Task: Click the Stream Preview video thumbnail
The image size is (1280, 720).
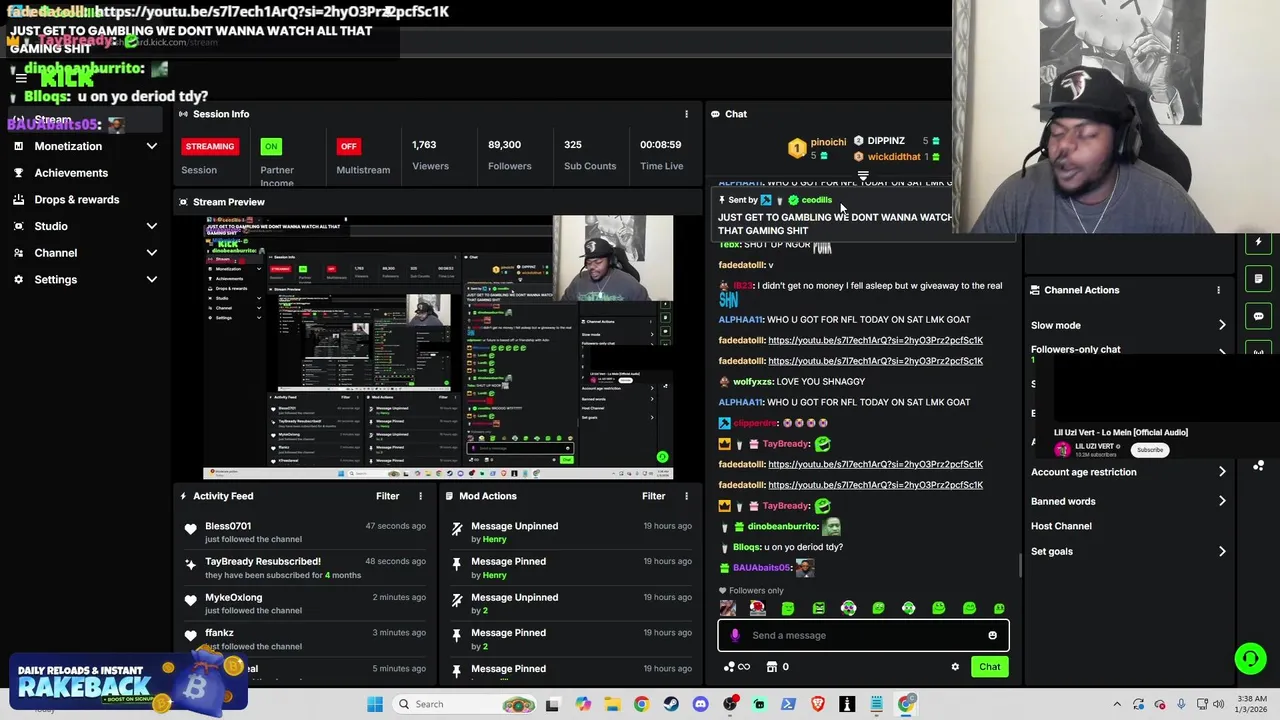Action: click(438, 347)
